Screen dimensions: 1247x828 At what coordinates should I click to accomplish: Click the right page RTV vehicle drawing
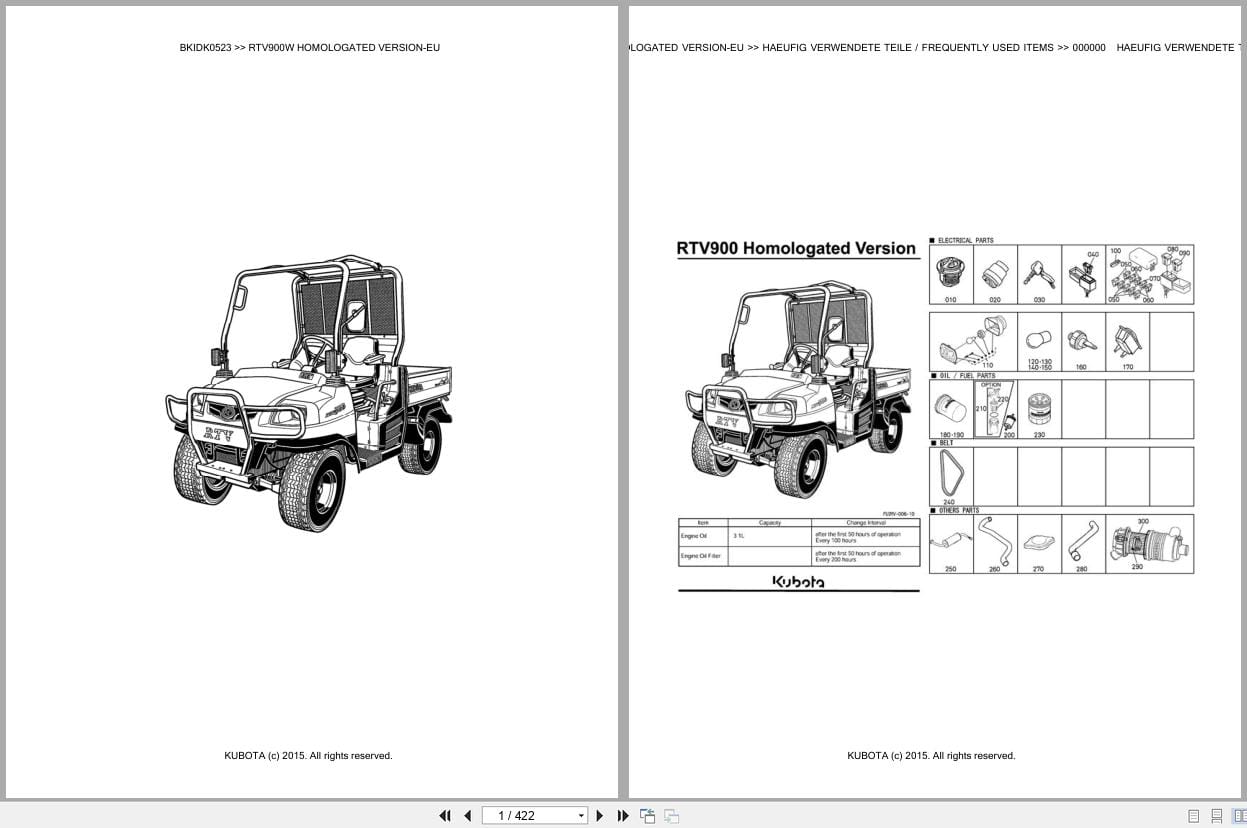[797, 392]
